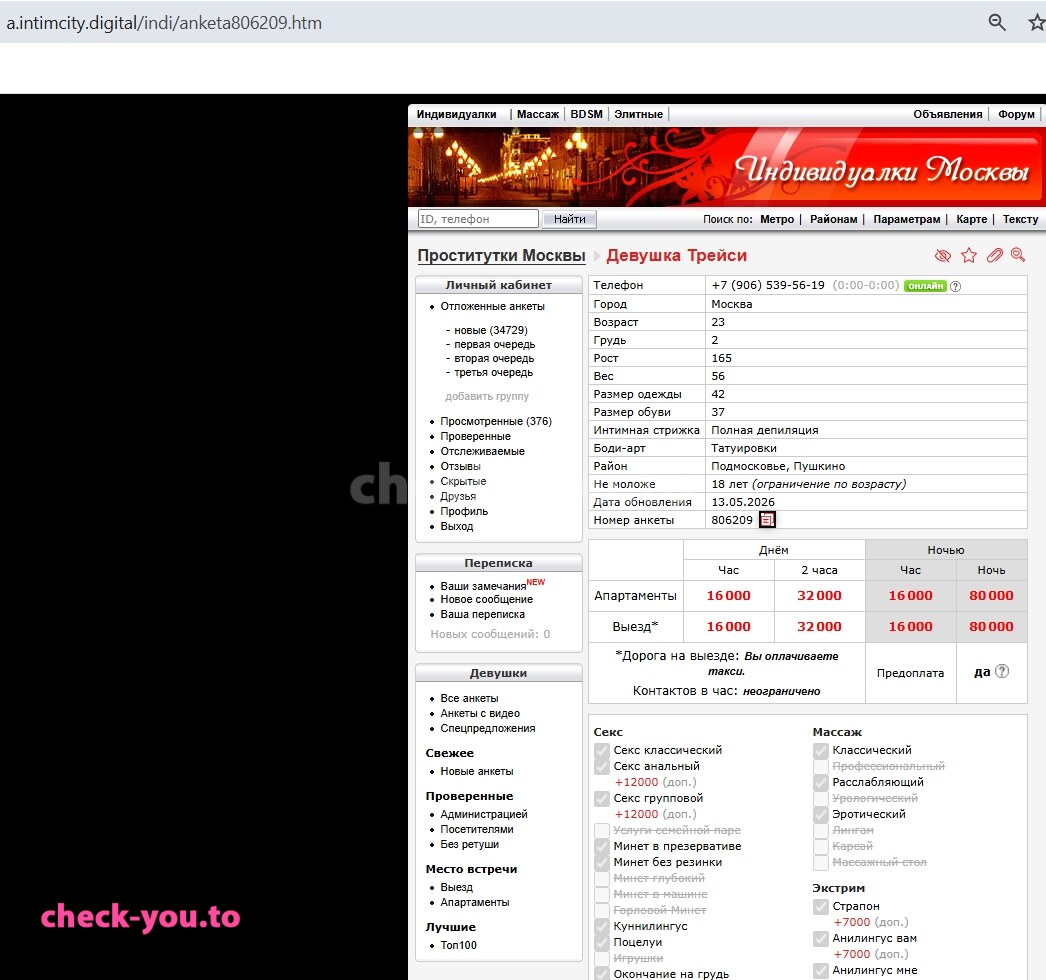Image resolution: width=1046 pixels, height=980 pixels.
Task: Click the добавить группу link
Action: pyautogui.click(x=487, y=396)
